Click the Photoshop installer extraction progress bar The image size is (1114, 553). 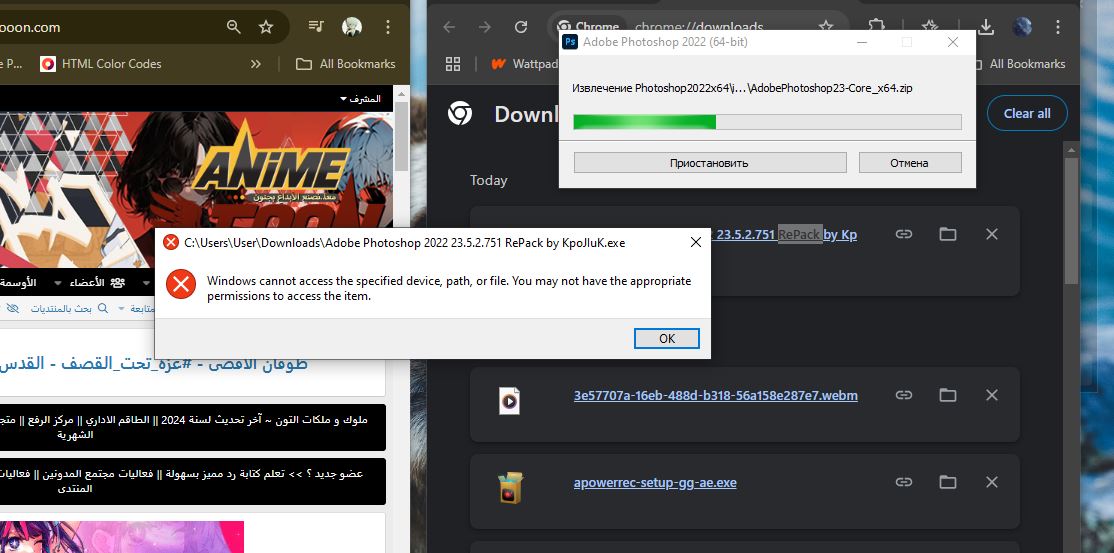[767, 122]
